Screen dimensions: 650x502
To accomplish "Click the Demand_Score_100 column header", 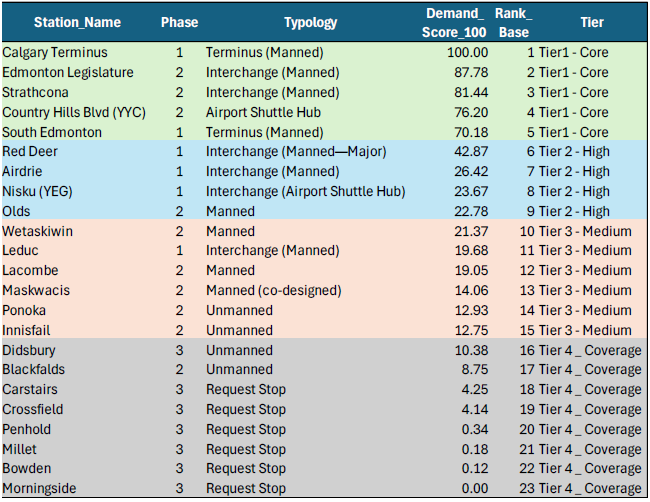I will click(453, 22).
